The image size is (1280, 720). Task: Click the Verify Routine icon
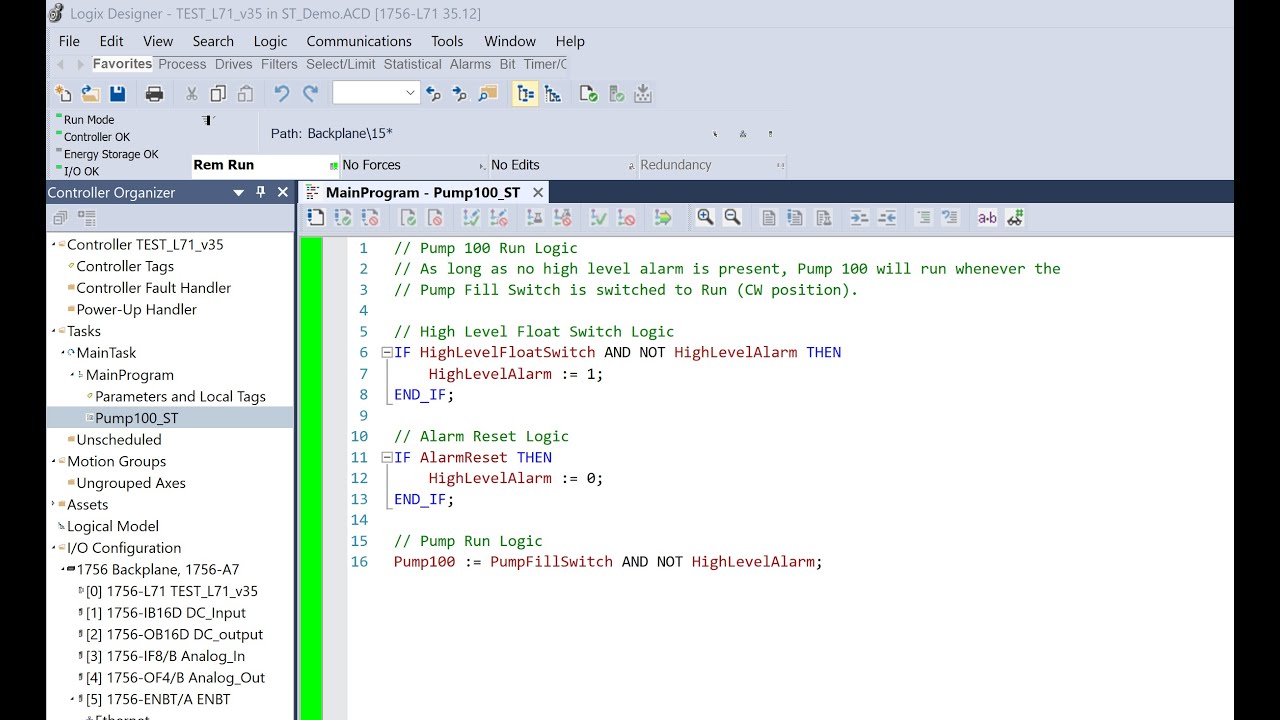click(589, 93)
